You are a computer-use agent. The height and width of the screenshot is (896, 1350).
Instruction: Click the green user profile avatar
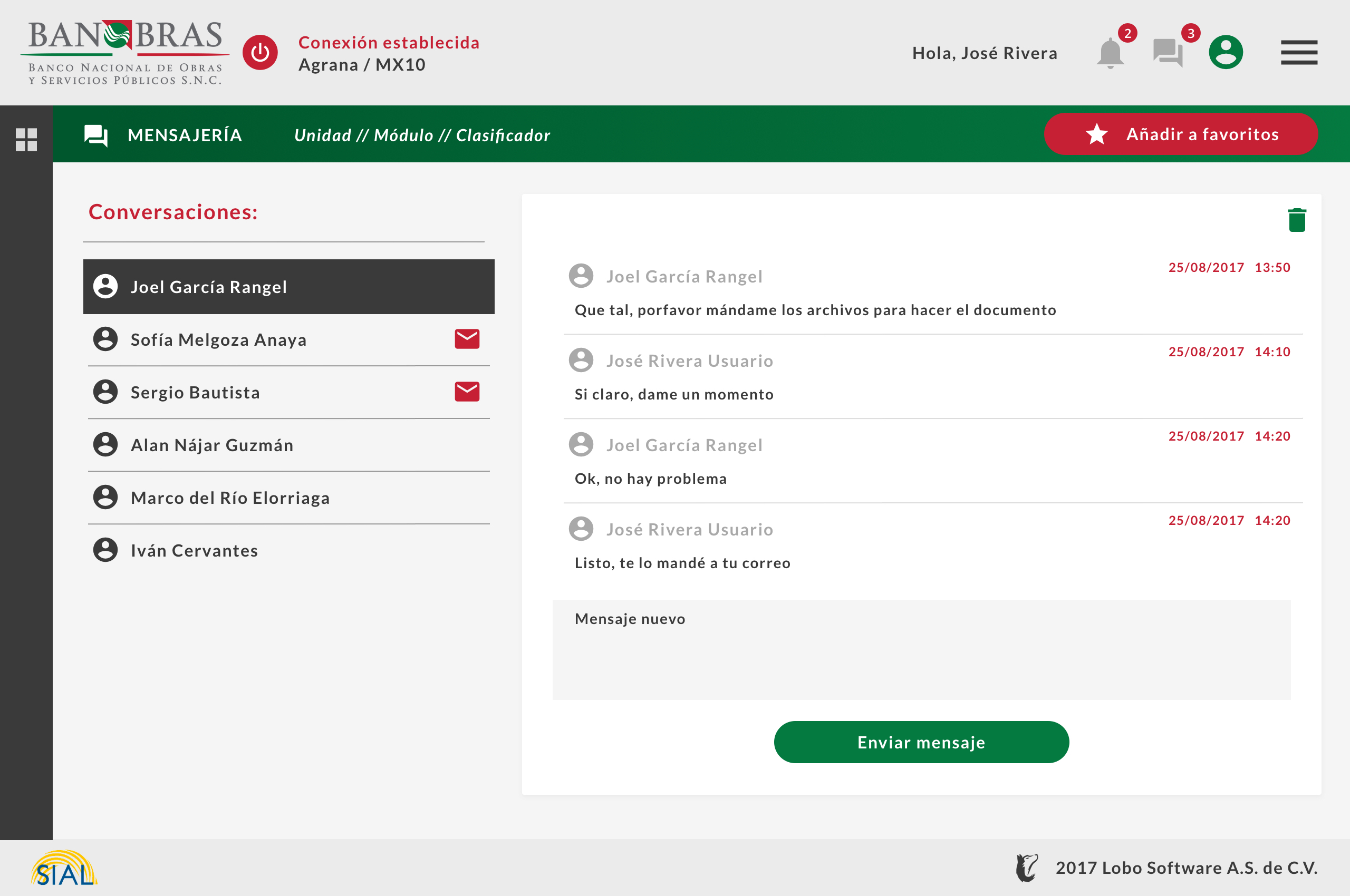pos(1226,53)
